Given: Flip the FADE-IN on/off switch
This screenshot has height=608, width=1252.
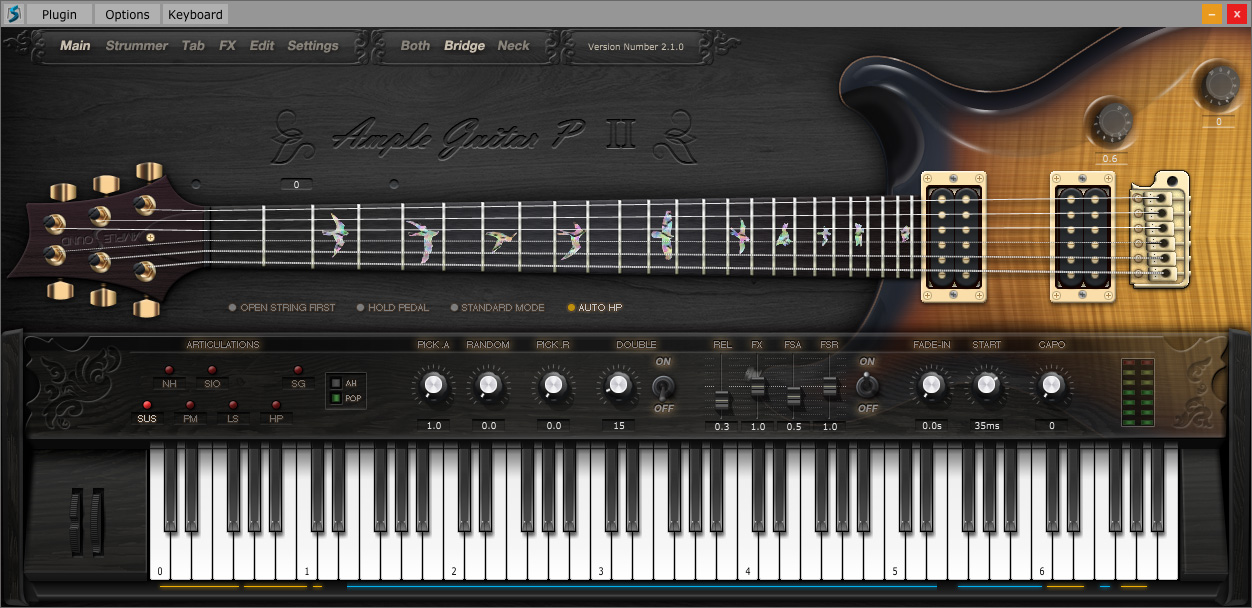Looking at the screenshot, I should tap(866, 385).
